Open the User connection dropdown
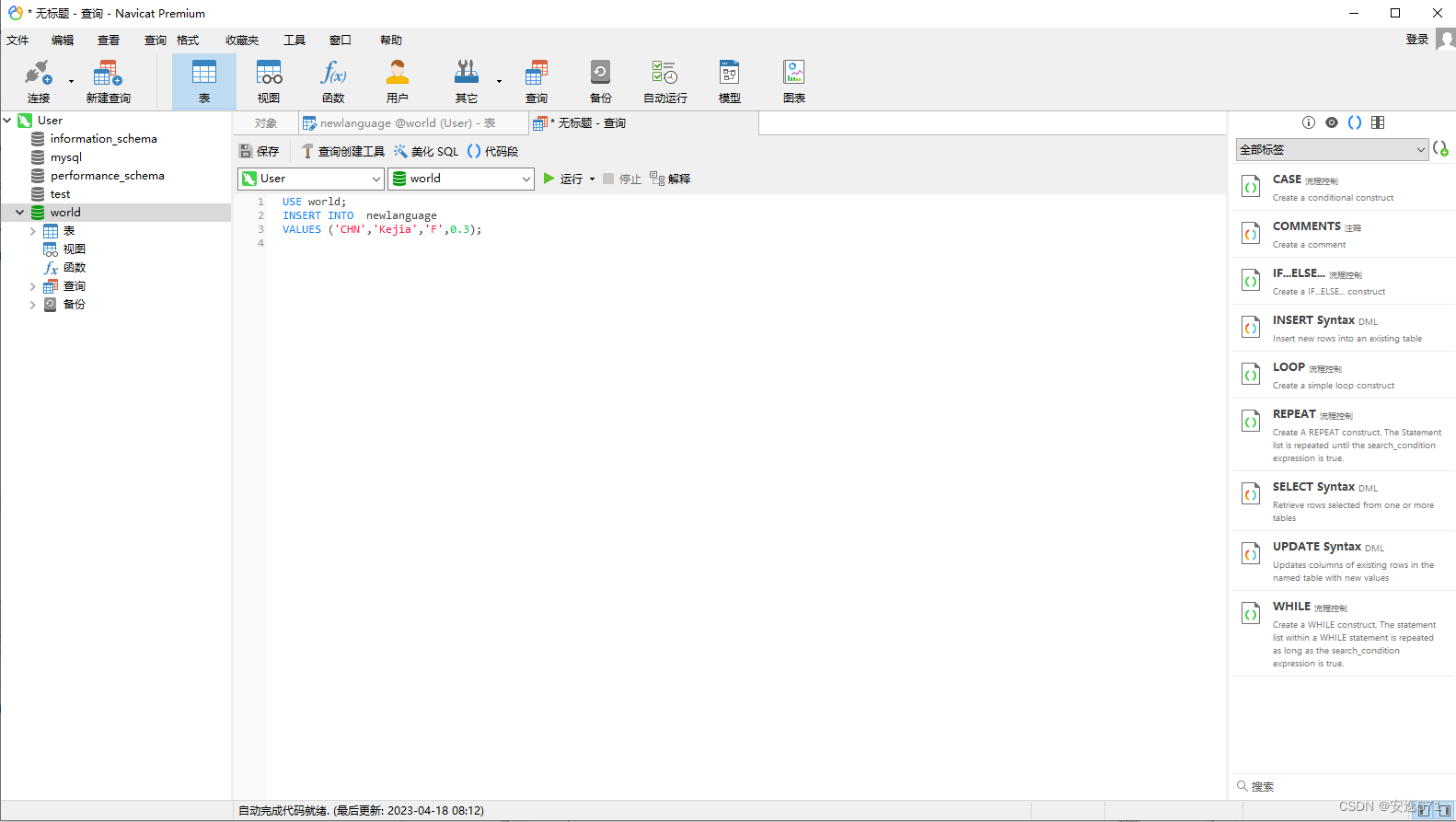The image size is (1456, 822). click(x=311, y=179)
